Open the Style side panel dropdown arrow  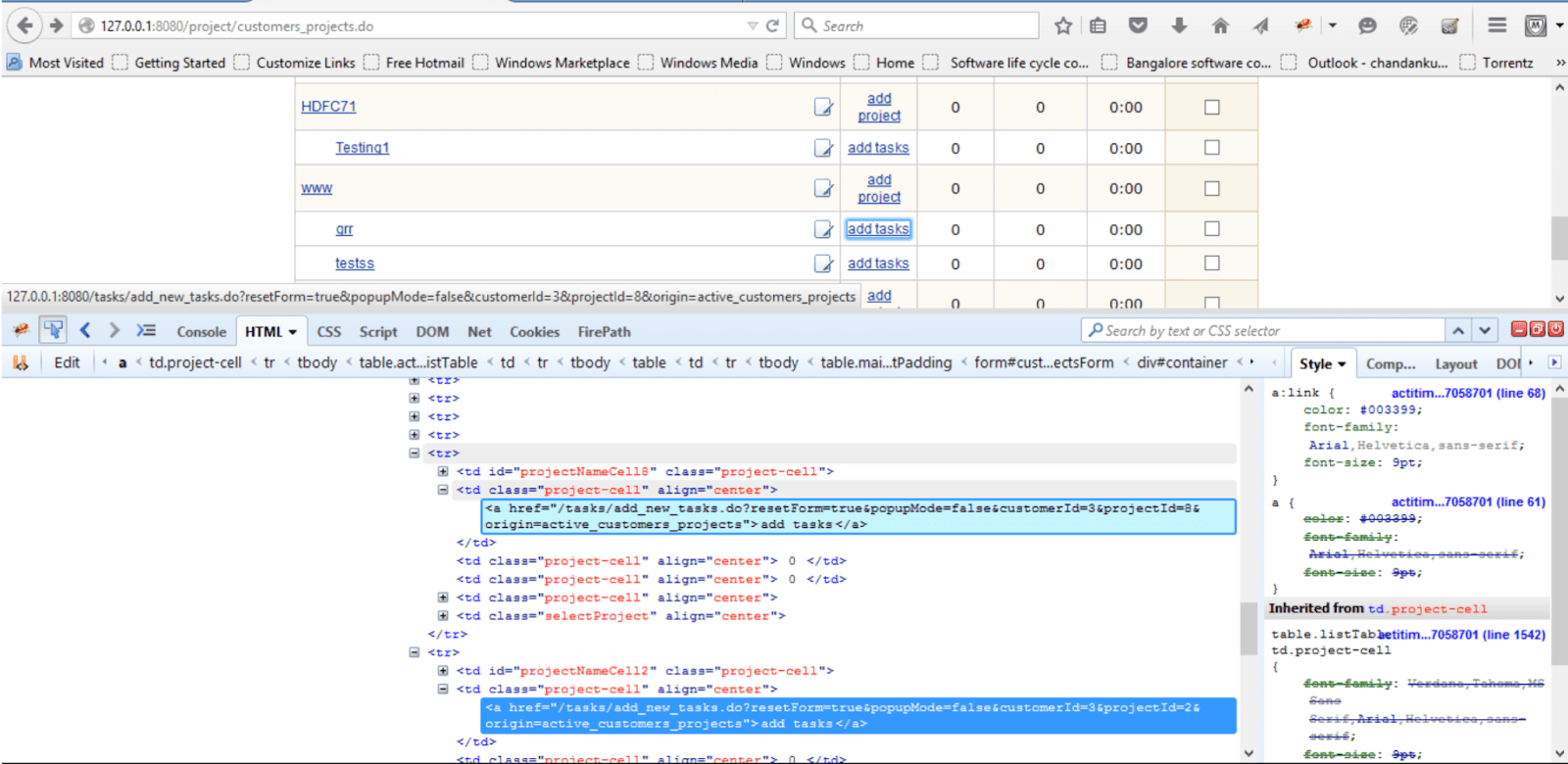[x=1342, y=364]
